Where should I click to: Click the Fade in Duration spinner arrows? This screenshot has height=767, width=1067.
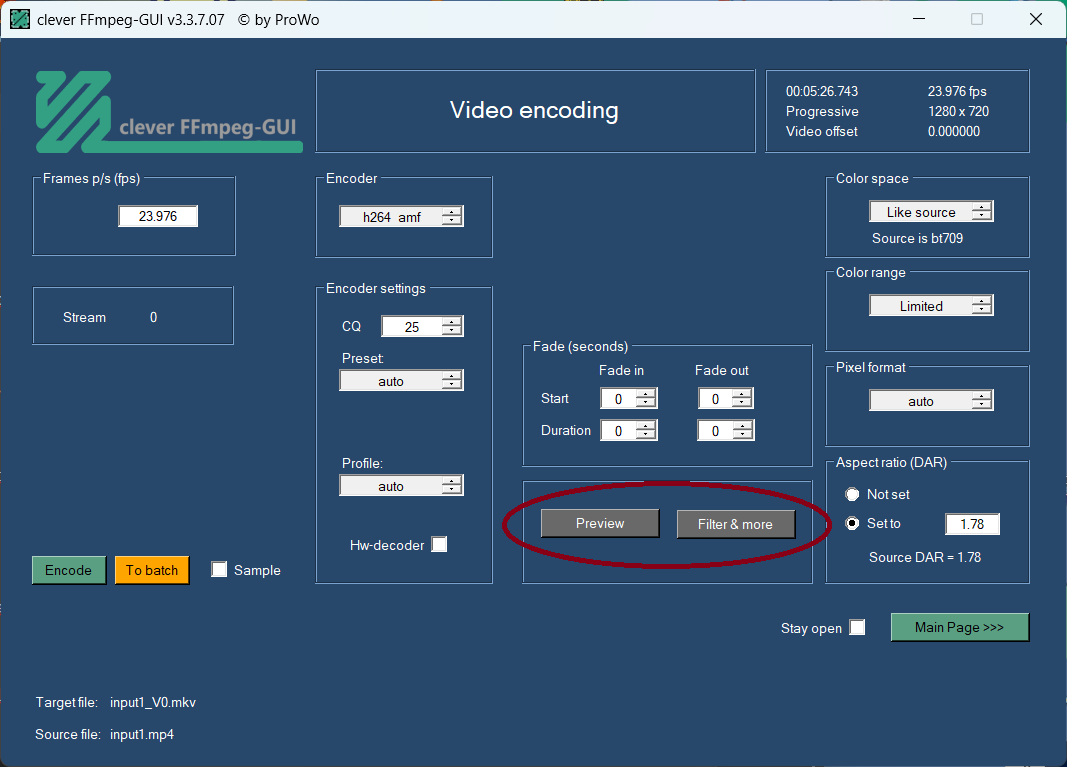646,431
